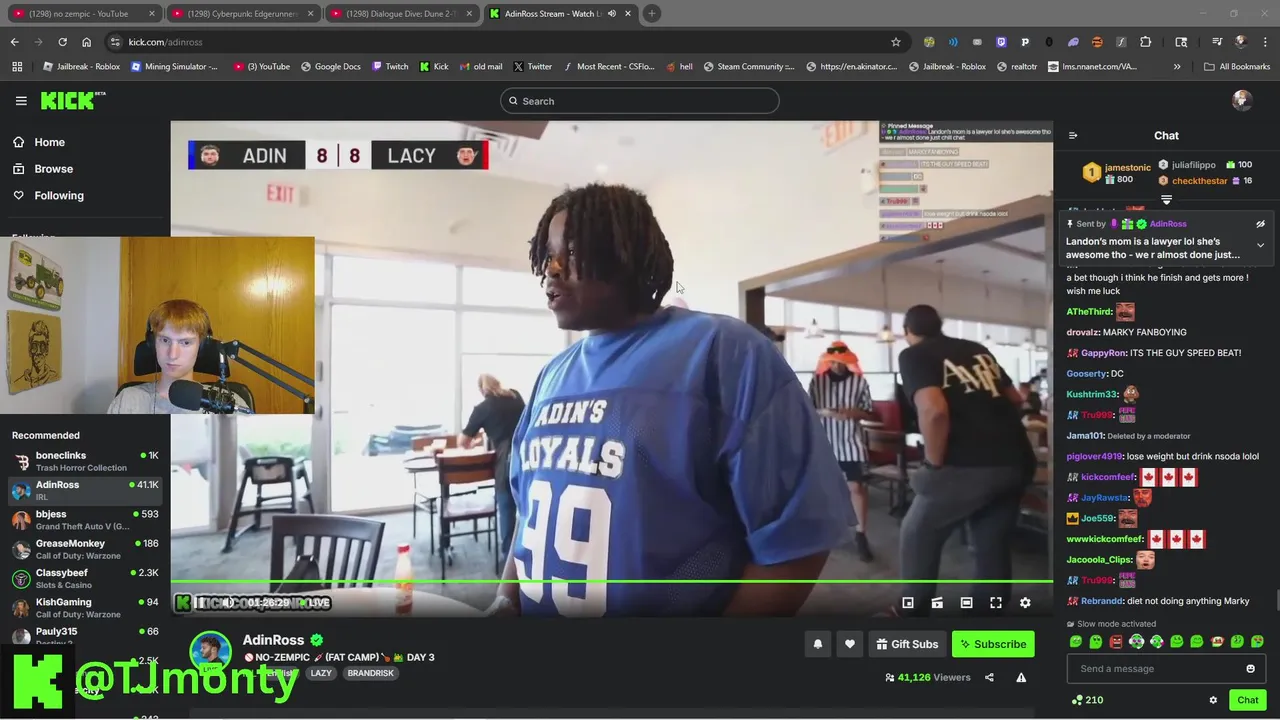Switch to Cyberpunk: Edgerunners tab

click(x=244, y=13)
